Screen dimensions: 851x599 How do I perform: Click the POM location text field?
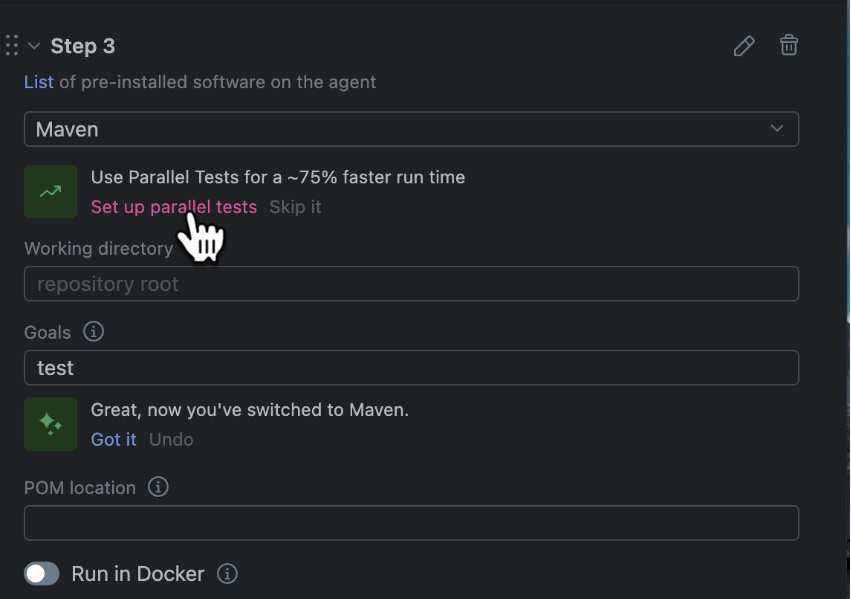(411, 523)
